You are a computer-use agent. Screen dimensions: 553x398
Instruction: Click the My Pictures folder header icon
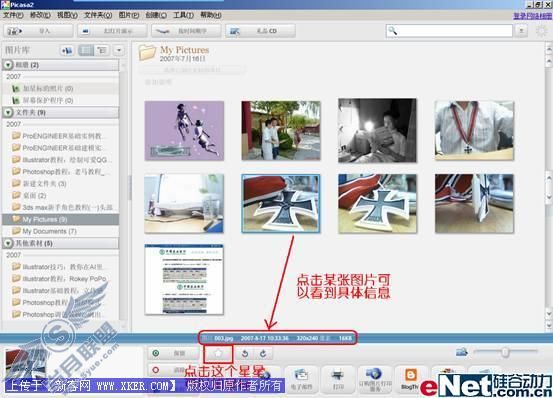click(147, 53)
